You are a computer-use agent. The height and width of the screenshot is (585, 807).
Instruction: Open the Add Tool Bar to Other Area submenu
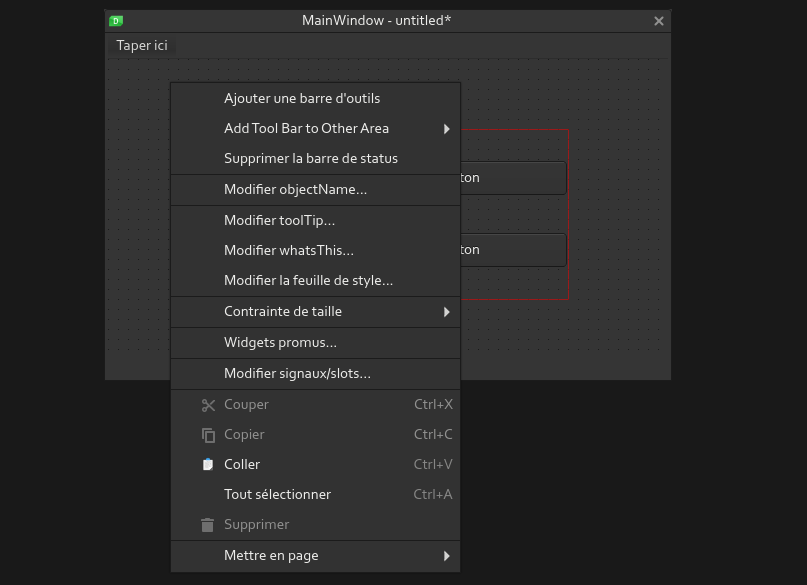pyautogui.click(x=447, y=128)
